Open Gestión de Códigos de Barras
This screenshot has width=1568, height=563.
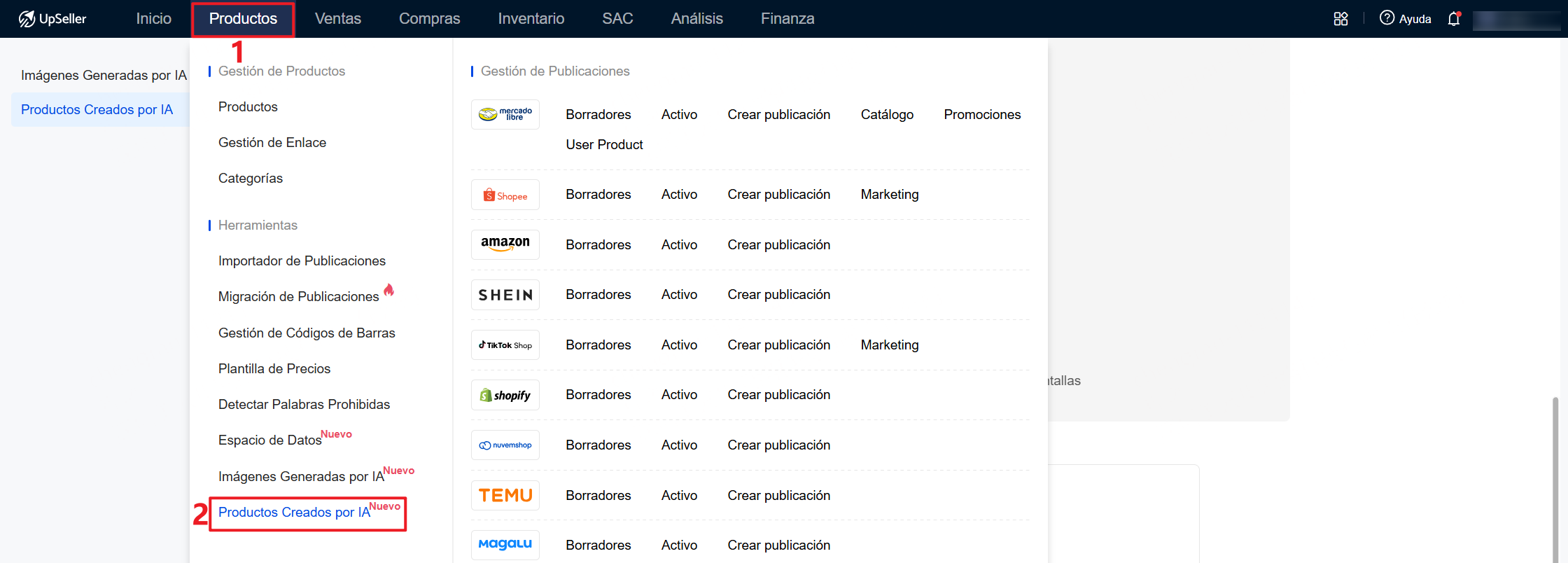click(307, 333)
